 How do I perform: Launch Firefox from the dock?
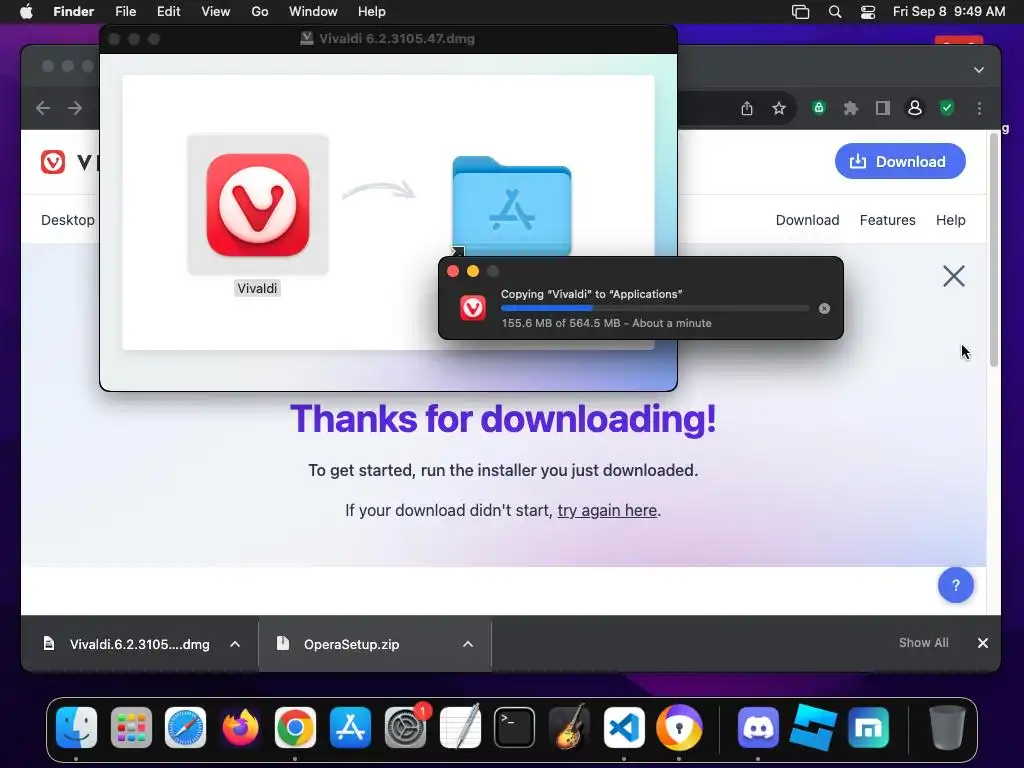click(240, 728)
